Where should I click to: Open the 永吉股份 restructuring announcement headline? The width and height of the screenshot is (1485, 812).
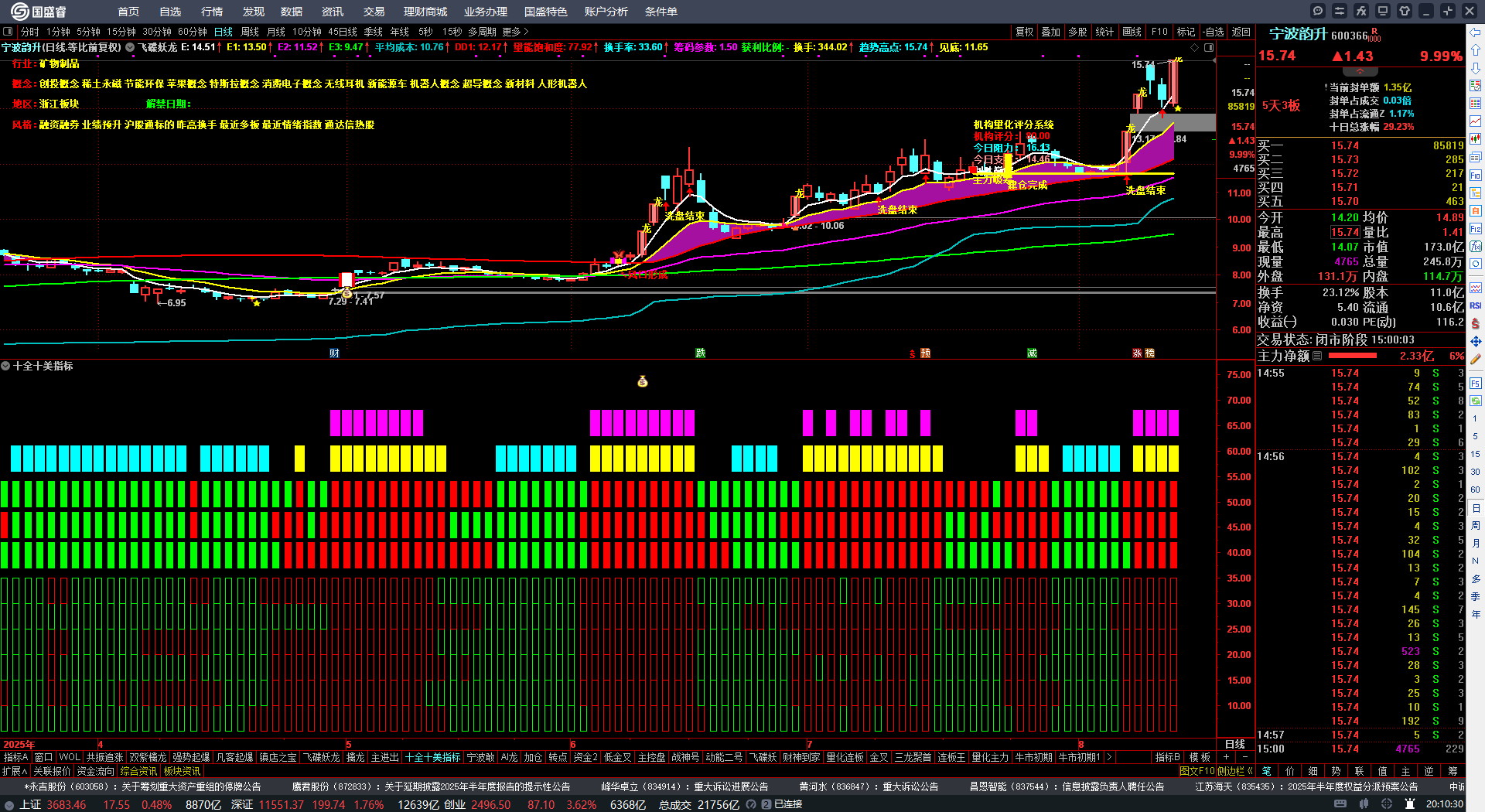tap(142, 786)
